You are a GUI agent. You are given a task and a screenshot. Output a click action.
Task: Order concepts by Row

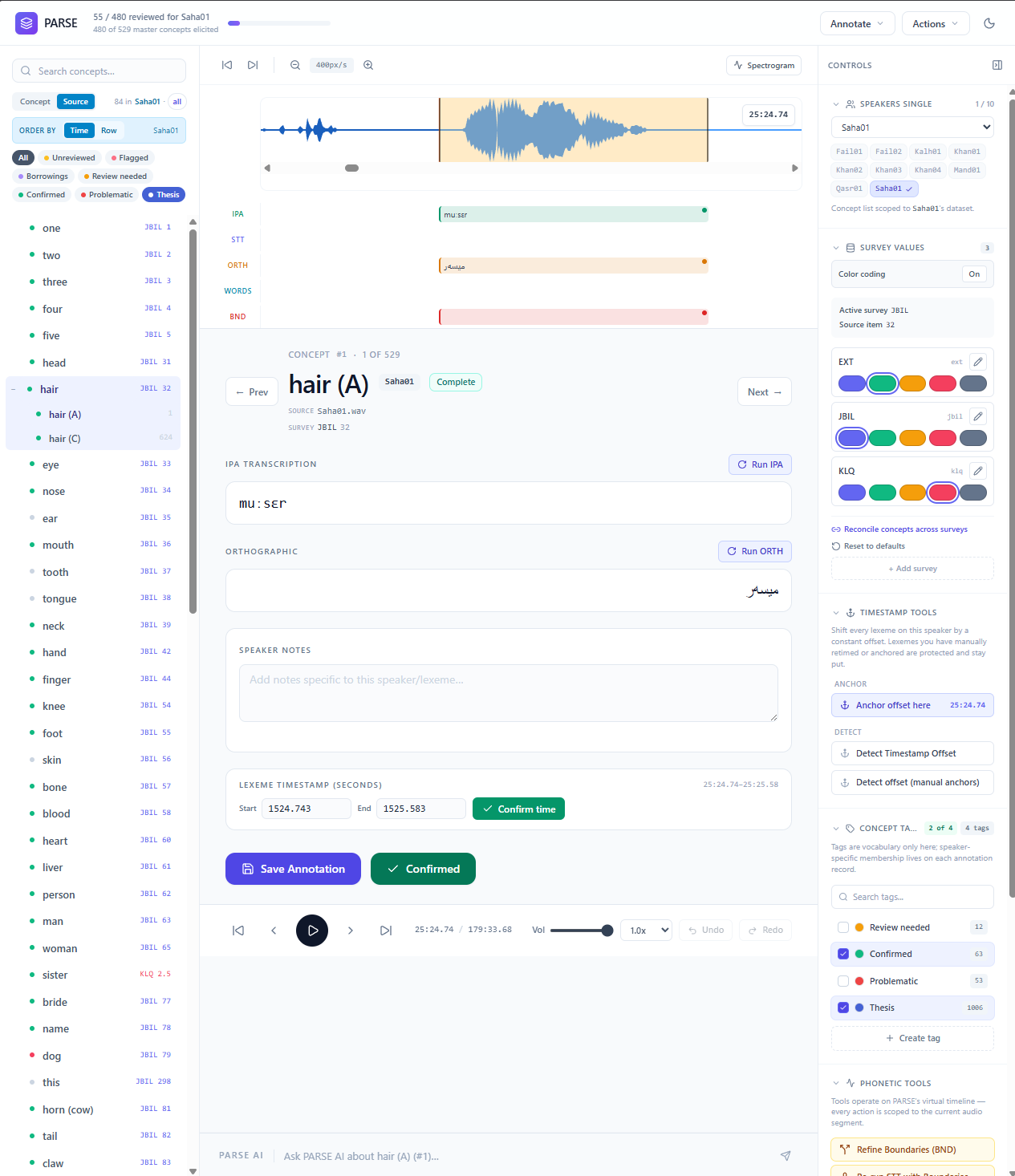tap(109, 131)
